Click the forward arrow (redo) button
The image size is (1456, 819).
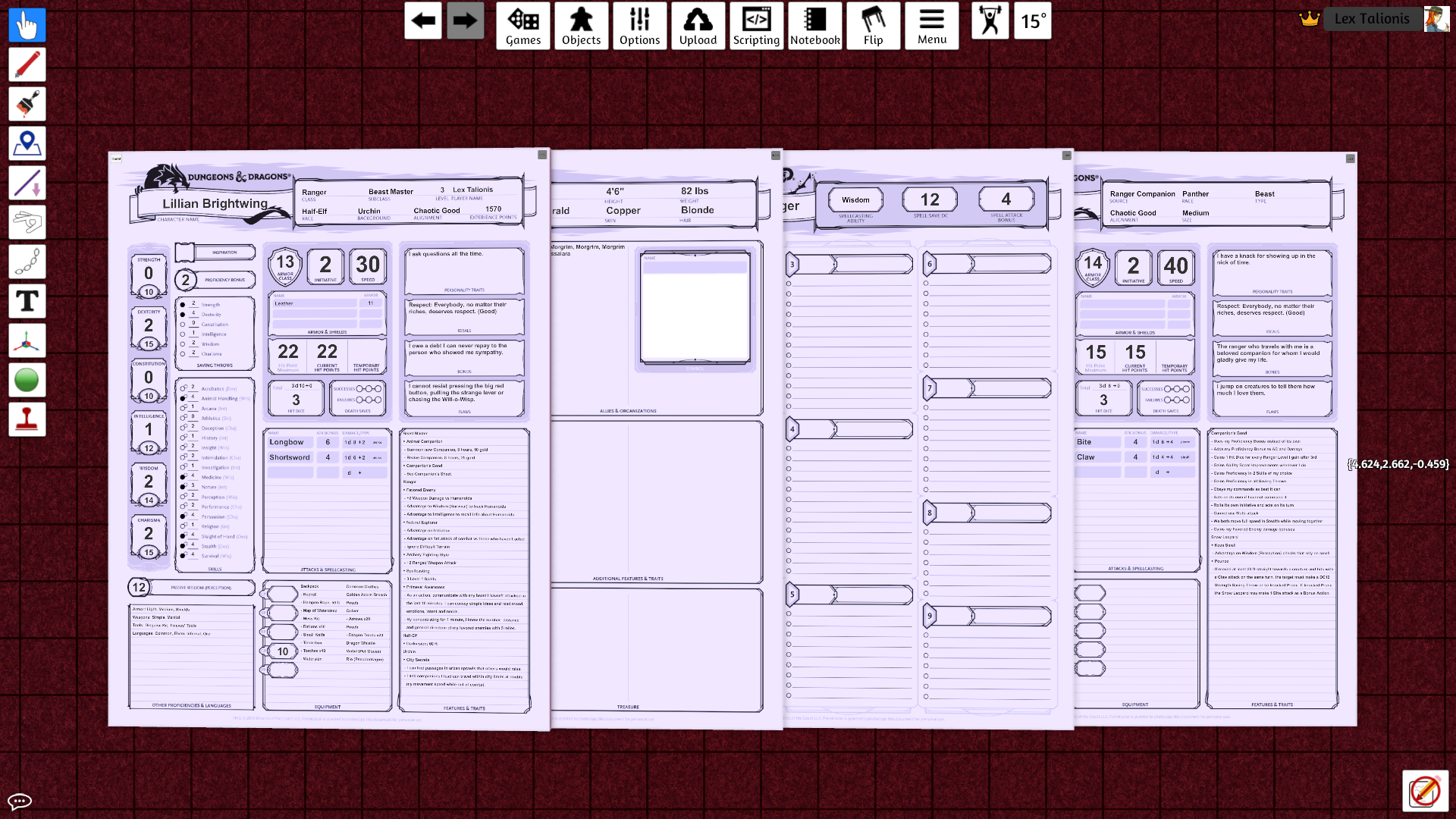click(x=465, y=20)
